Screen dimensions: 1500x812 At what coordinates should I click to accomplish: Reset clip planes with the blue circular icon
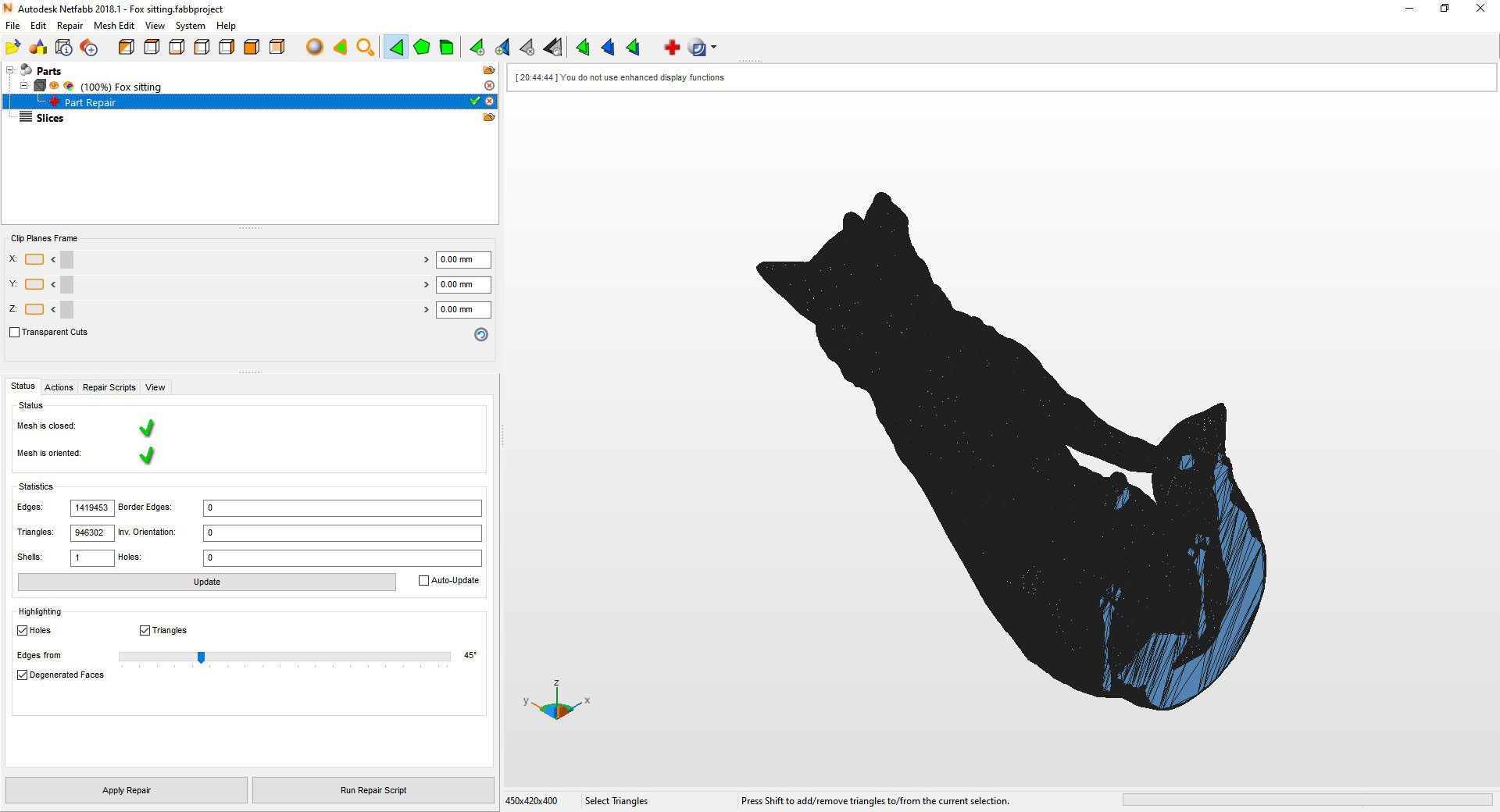pos(481,334)
